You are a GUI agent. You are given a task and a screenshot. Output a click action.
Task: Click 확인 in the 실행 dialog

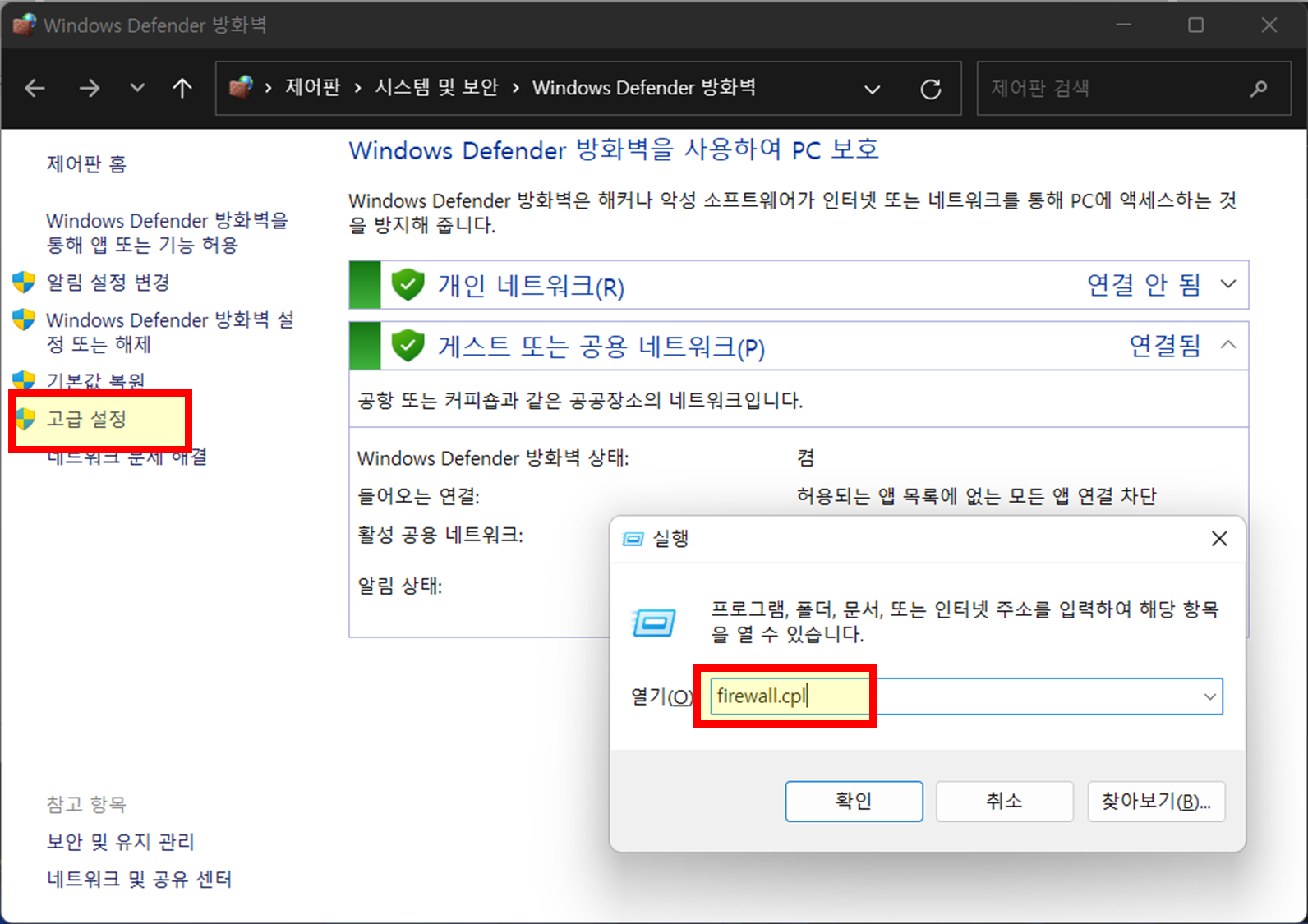coord(854,801)
